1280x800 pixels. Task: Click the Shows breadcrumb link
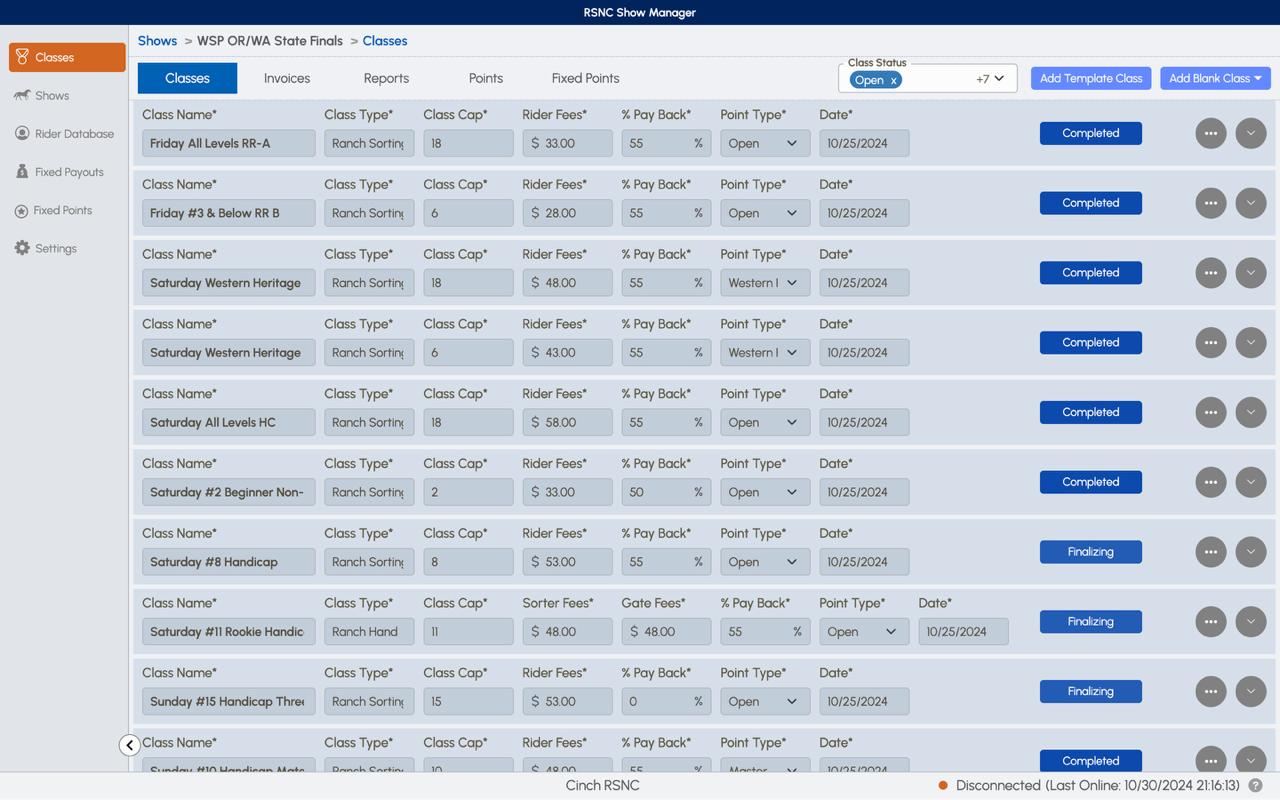(x=157, y=41)
